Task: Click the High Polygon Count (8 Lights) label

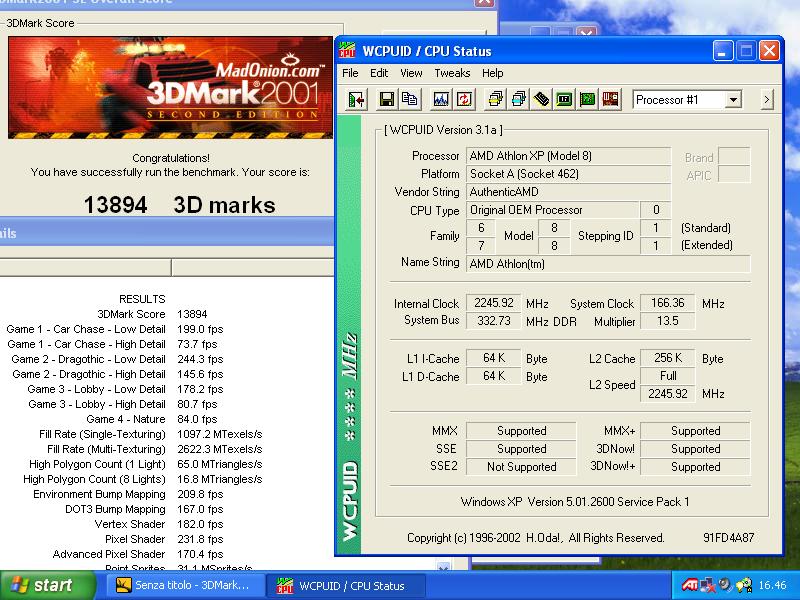Action: point(94,479)
